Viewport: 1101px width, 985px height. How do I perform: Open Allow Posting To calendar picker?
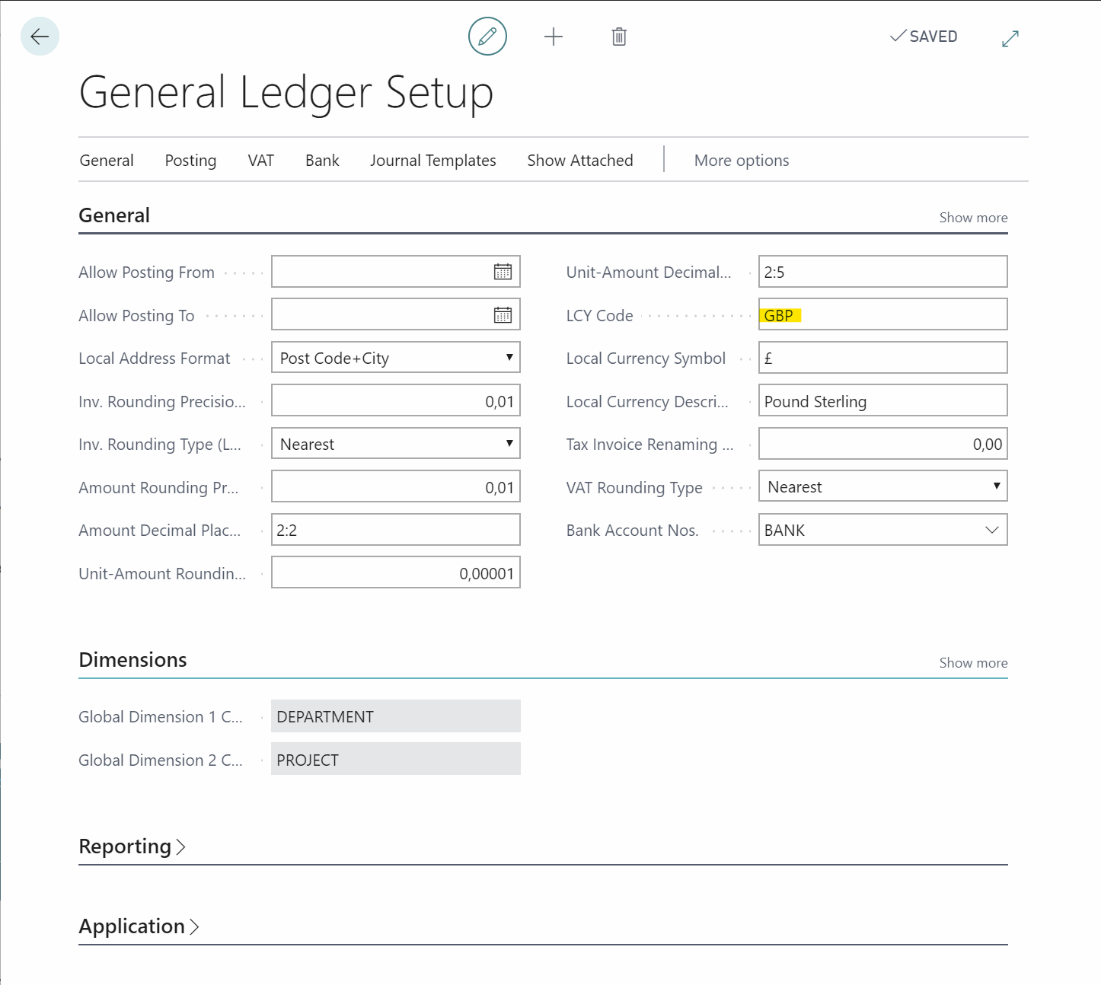pos(502,315)
